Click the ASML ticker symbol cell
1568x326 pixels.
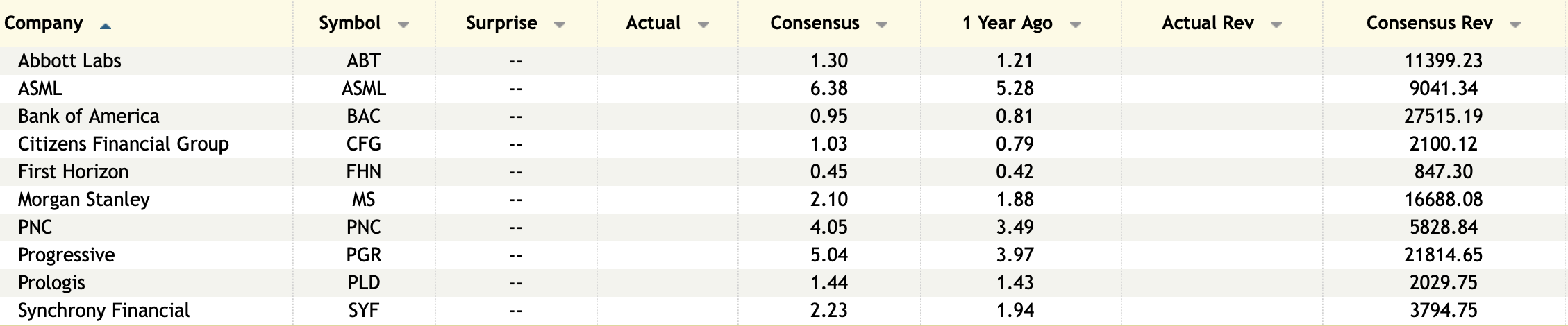[x=363, y=89]
